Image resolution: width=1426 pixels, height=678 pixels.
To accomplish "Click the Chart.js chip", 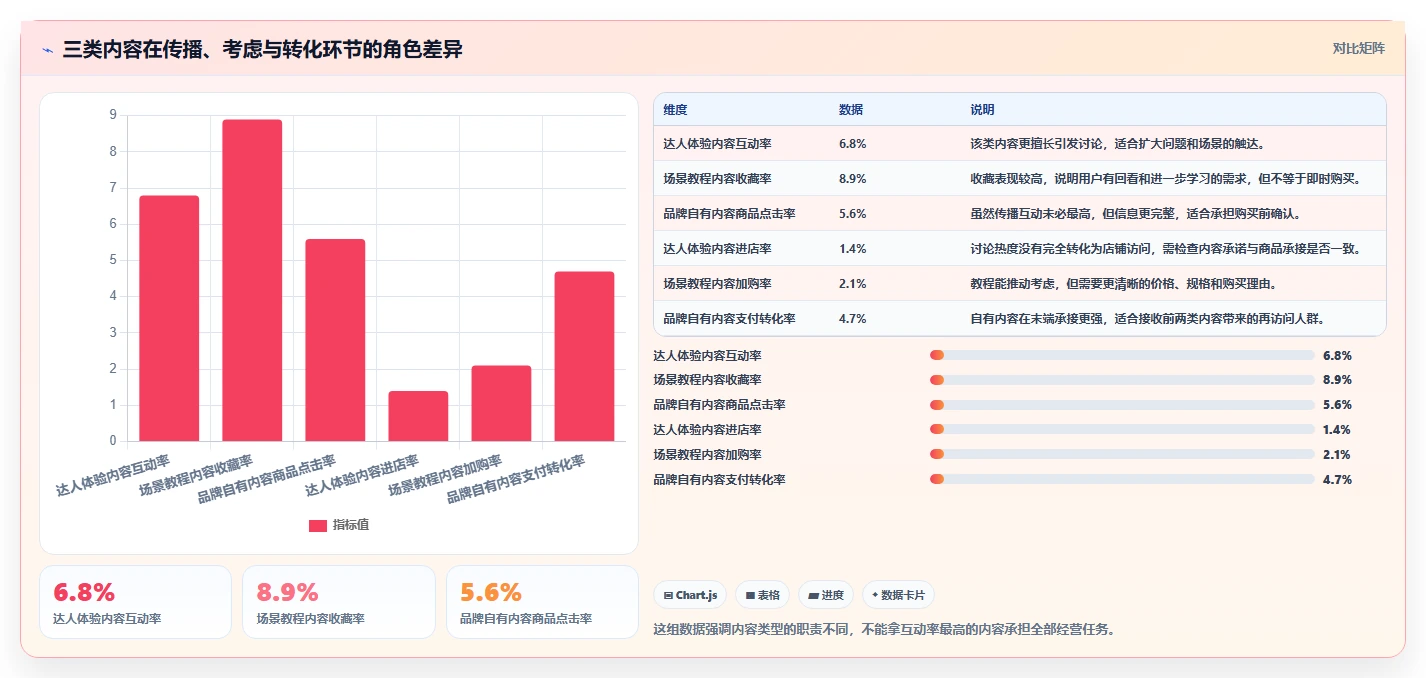I will tap(691, 595).
